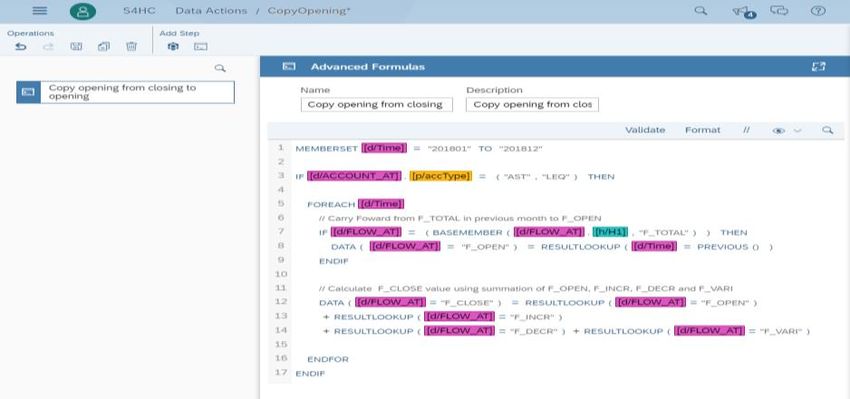Screen dimensions: 850x399
Task: Go to Data Actions breadcrumb
Action: click(x=211, y=11)
